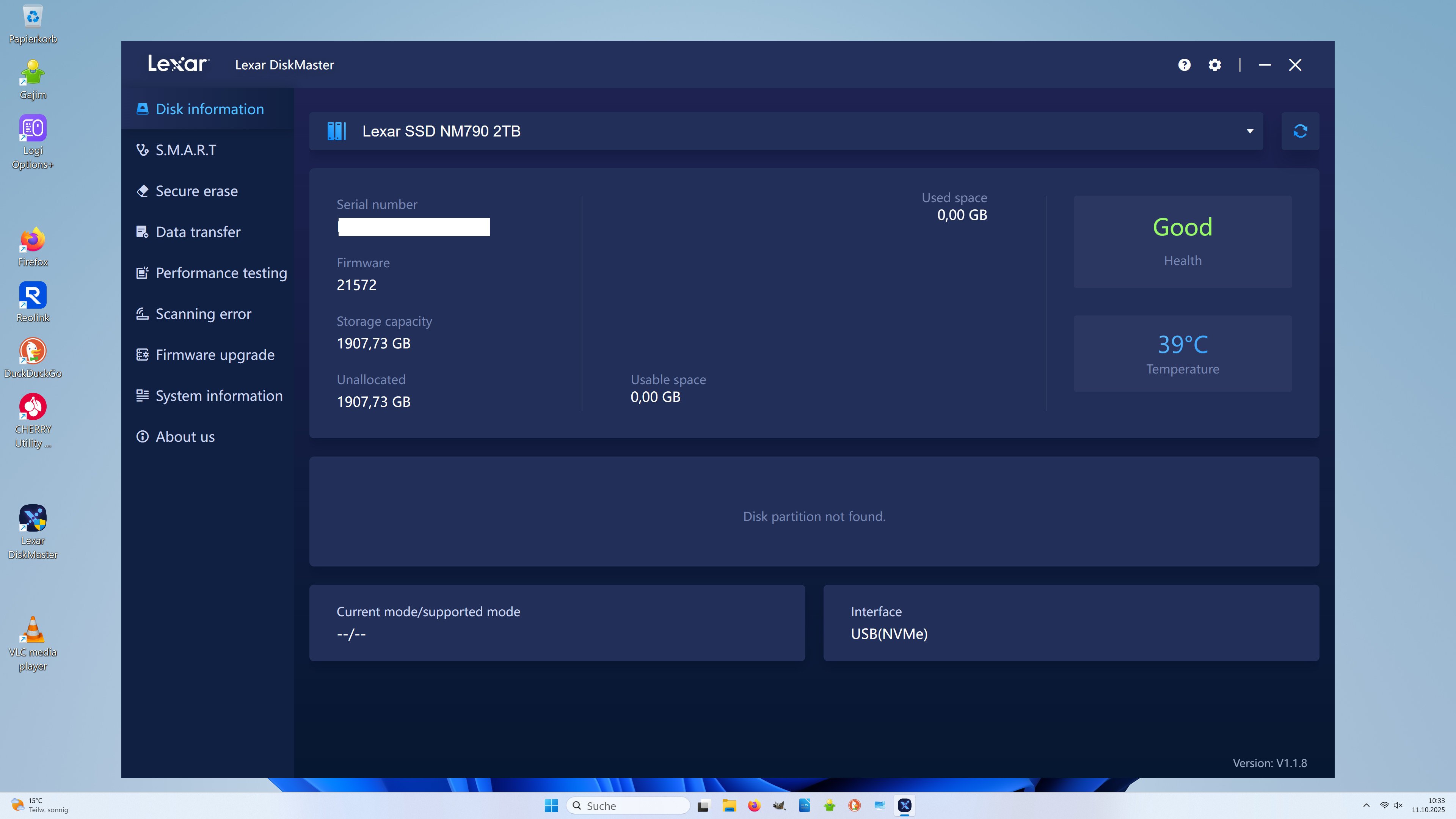1456x819 pixels.
Task: Click the Windows taskbar Suche search field
Action: pos(629,805)
